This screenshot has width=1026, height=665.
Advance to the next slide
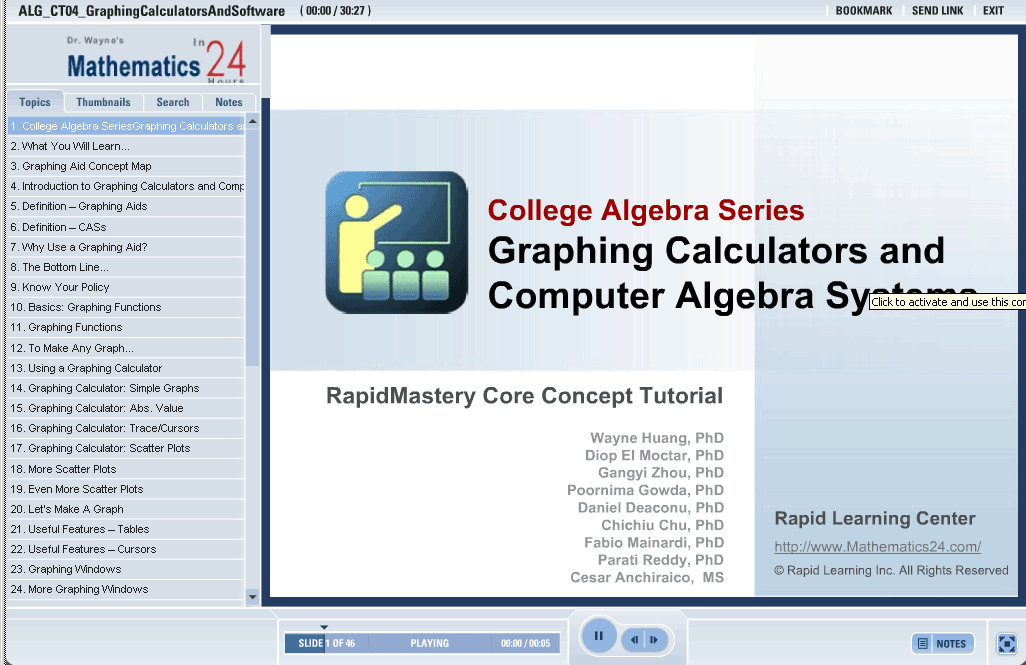[x=654, y=640]
